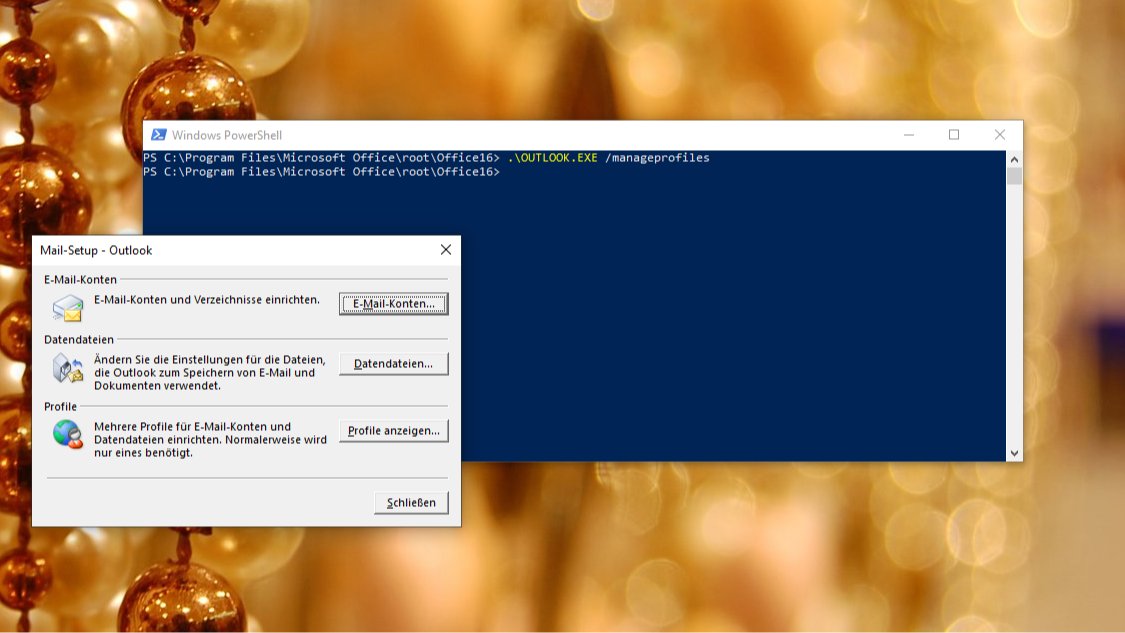The height and width of the screenshot is (633, 1125).
Task: Show profiles with Profile anzeigen... button
Action: [x=393, y=431]
